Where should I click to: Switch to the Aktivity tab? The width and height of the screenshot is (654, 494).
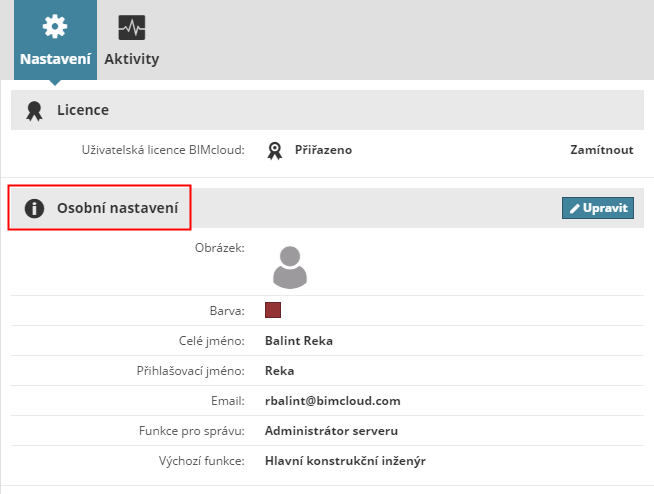tap(131, 58)
